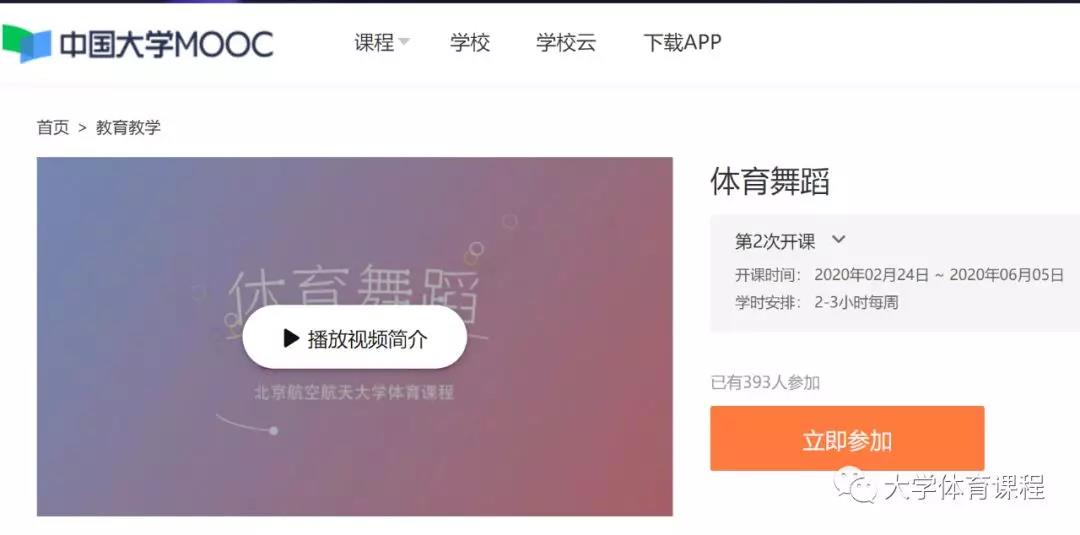
Task: Click the 中国大学MOOC site title text
Action: [166, 44]
